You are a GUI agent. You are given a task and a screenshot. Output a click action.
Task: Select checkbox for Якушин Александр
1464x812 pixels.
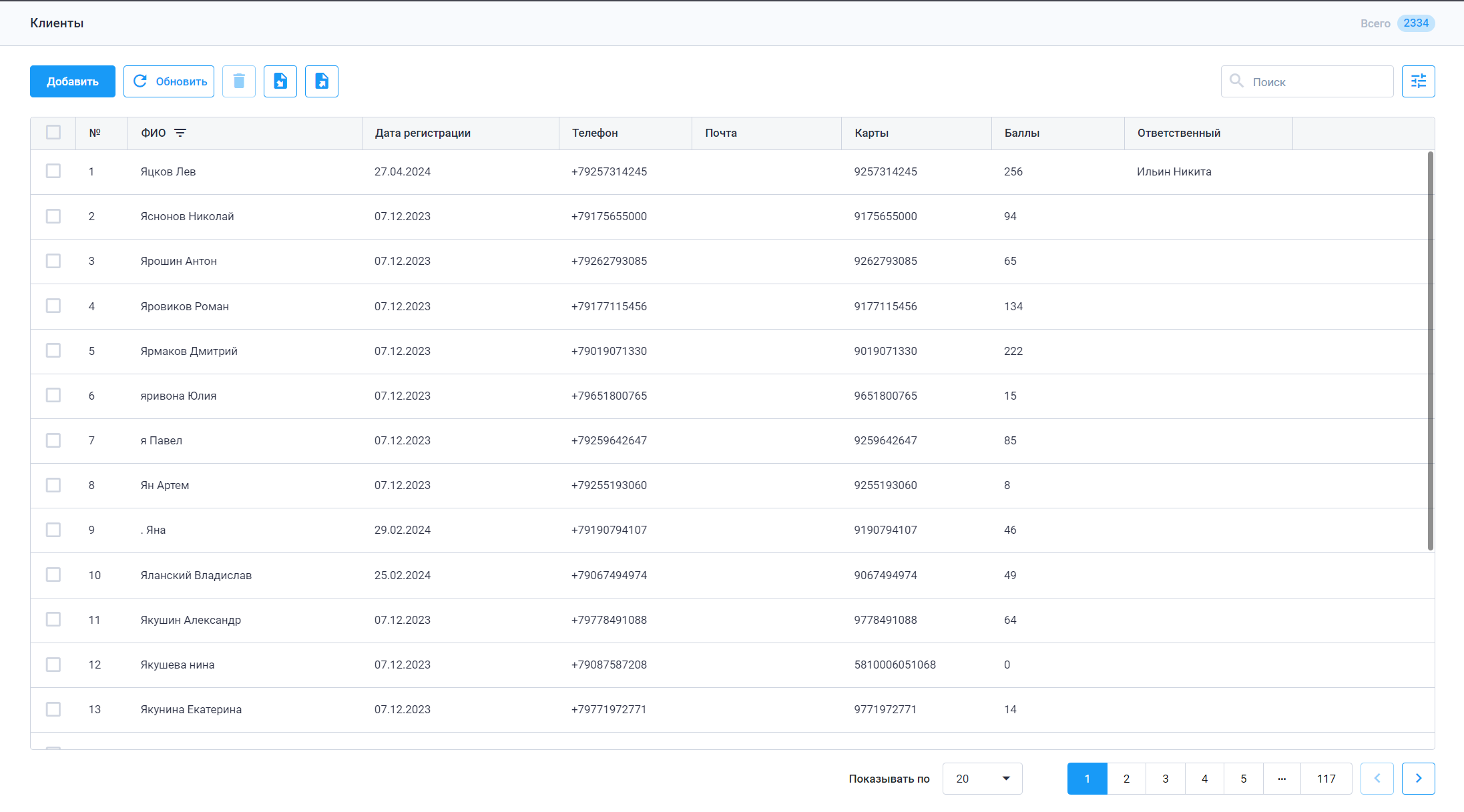click(x=53, y=619)
